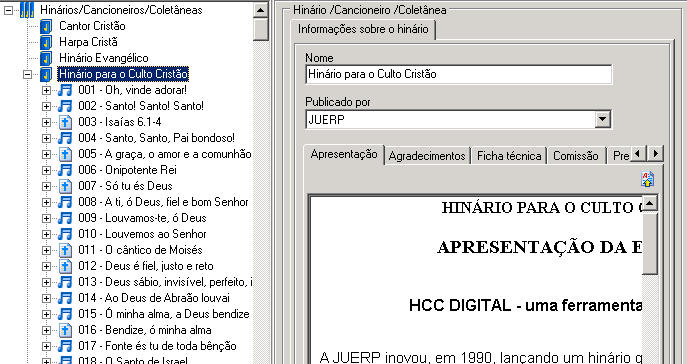Select 013 - Deus sábio, invisível, perfeito
687x364 pixels.
[x=165, y=282]
